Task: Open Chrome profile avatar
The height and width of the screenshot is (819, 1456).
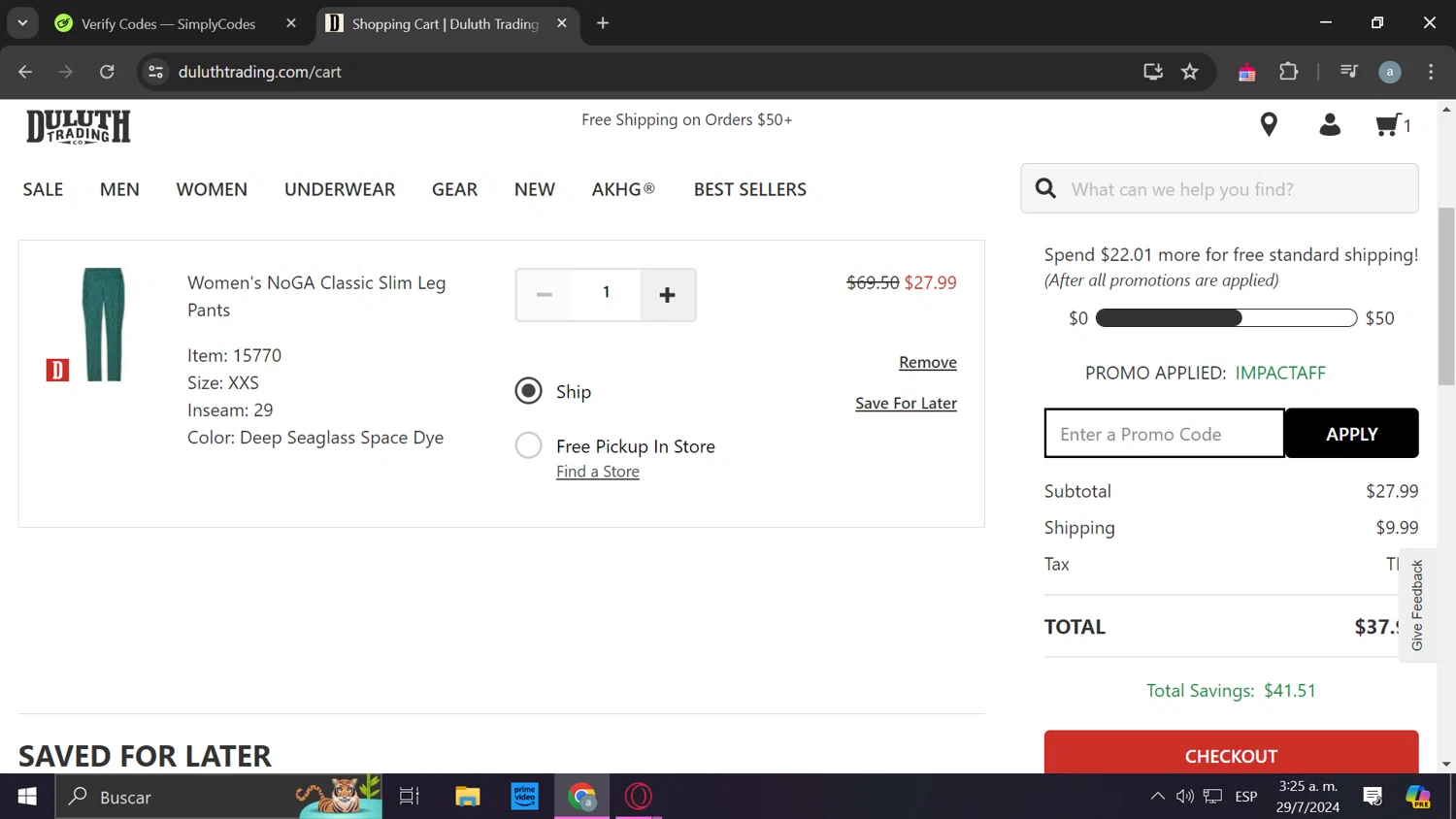Action: coord(1390,72)
